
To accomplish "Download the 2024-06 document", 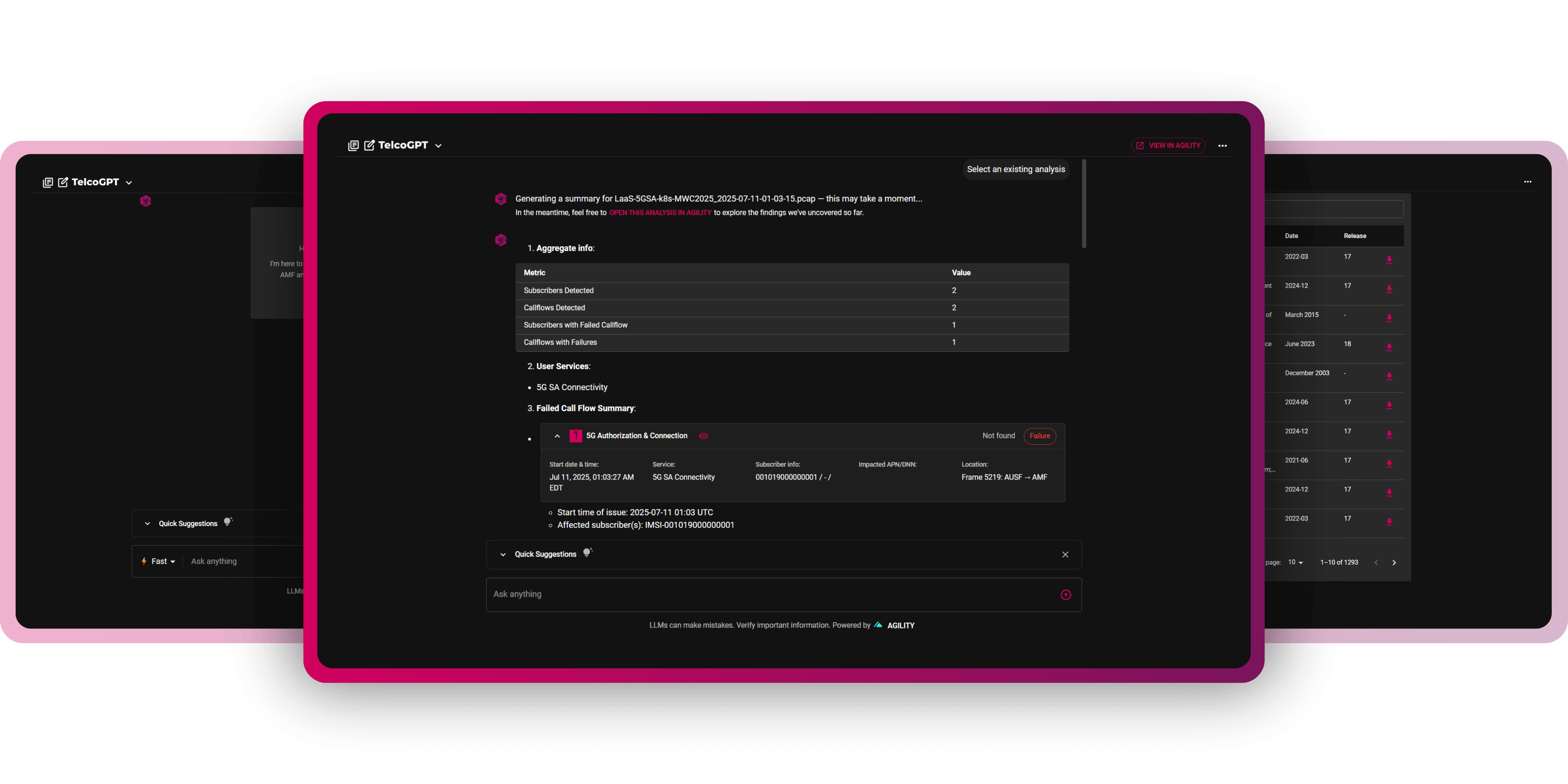I will pos(1389,405).
